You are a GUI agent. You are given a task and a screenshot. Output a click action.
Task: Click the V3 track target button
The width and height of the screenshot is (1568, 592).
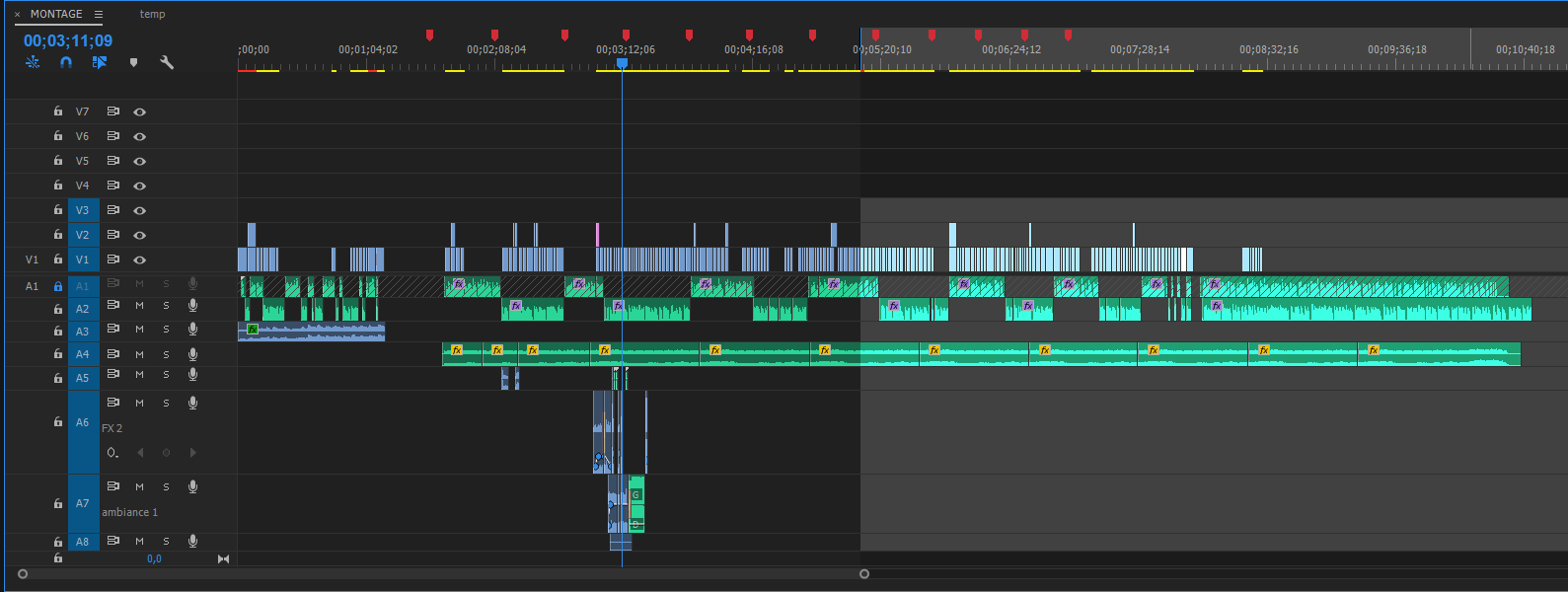click(83, 210)
